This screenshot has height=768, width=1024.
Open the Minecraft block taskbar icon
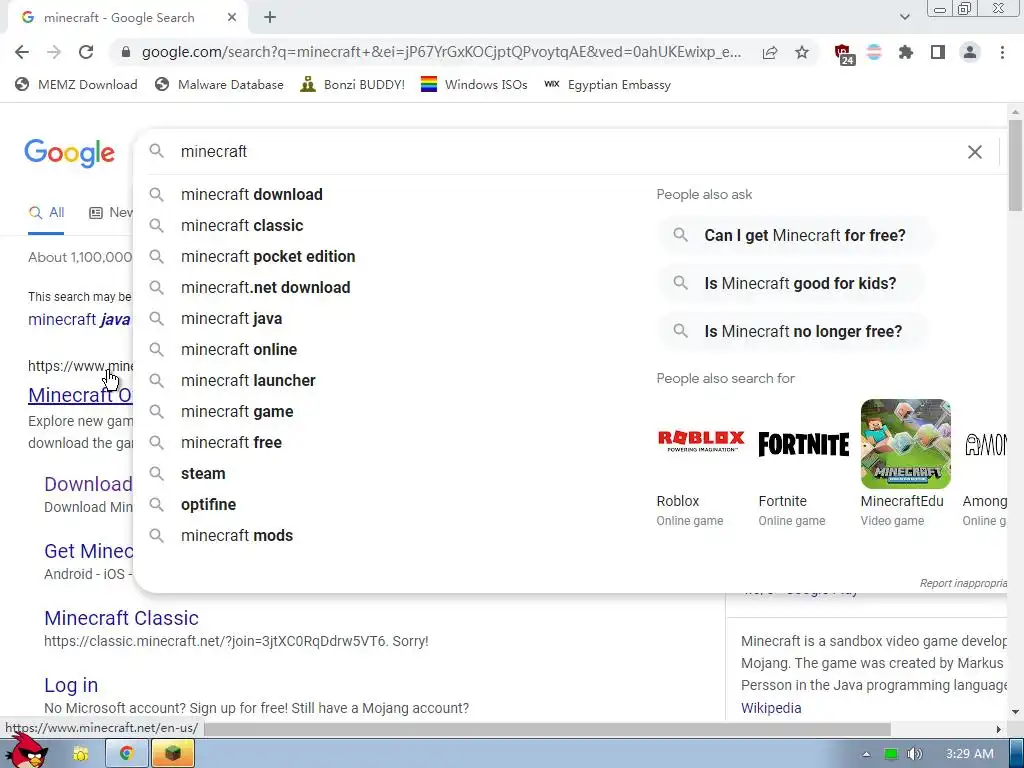point(173,754)
